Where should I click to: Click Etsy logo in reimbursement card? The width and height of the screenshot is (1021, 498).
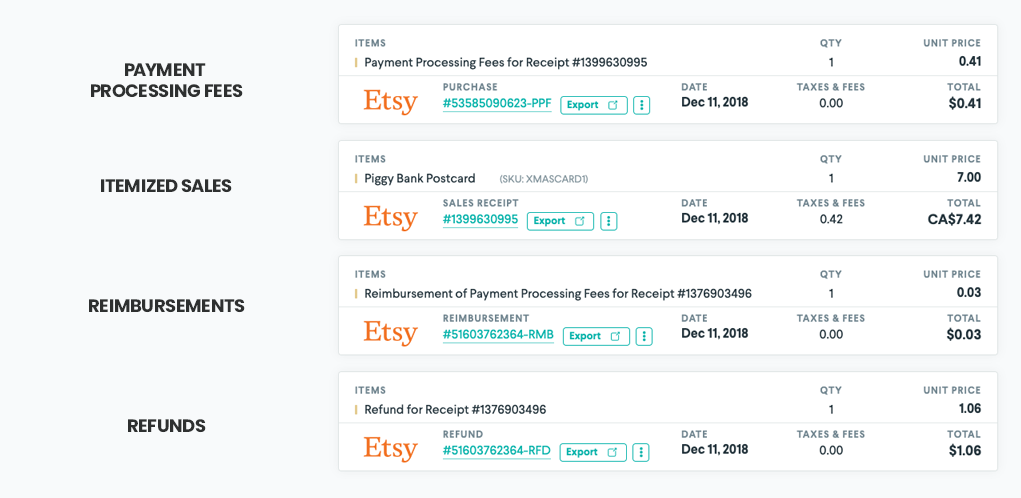390,333
